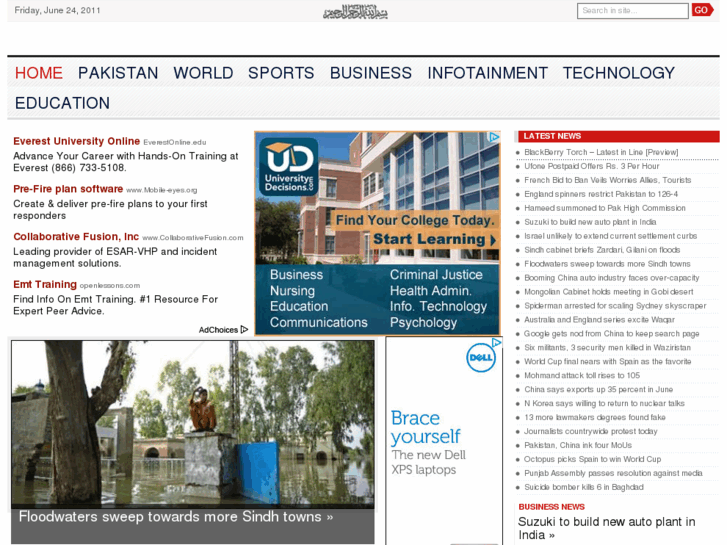This screenshot has height=545, width=727.
Task: Focus the Search in site field
Action: [632, 11]
